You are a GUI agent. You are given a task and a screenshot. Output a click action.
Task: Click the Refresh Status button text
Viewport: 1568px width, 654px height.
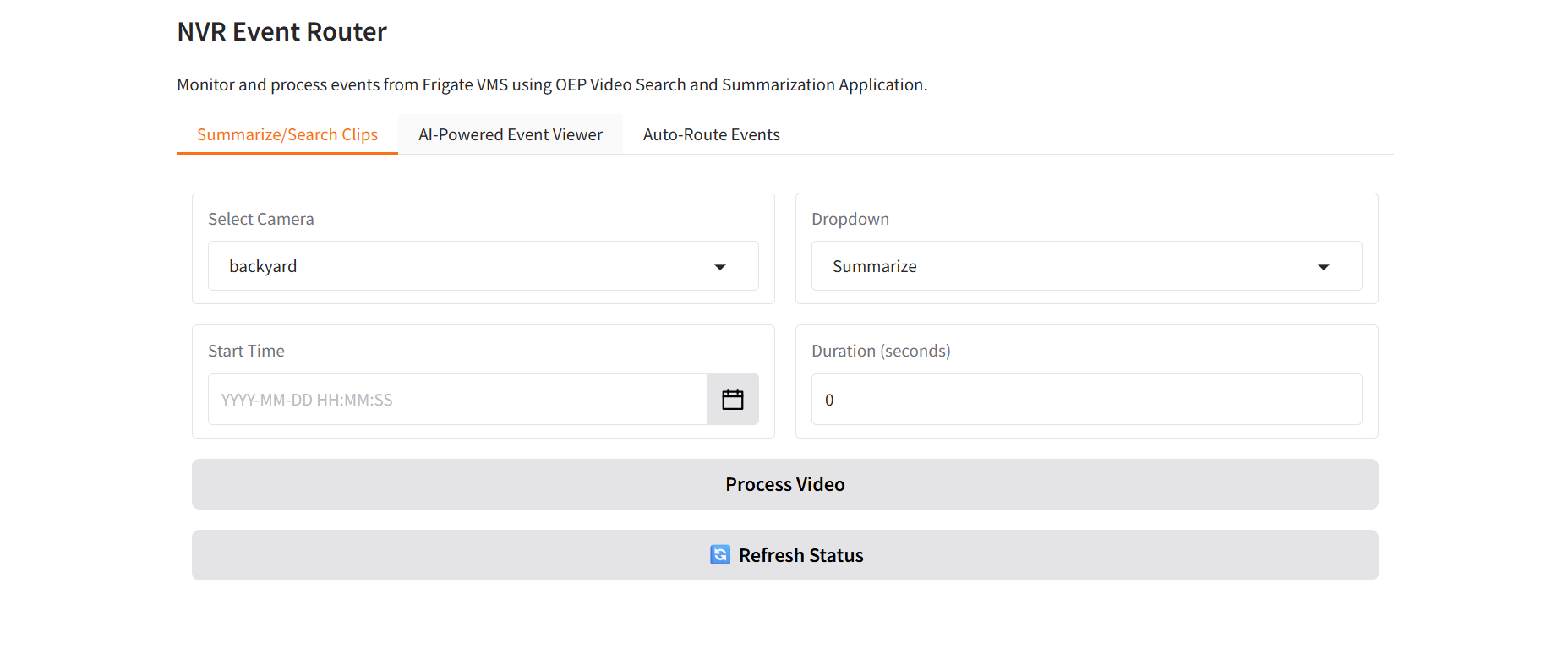point(800,556)
